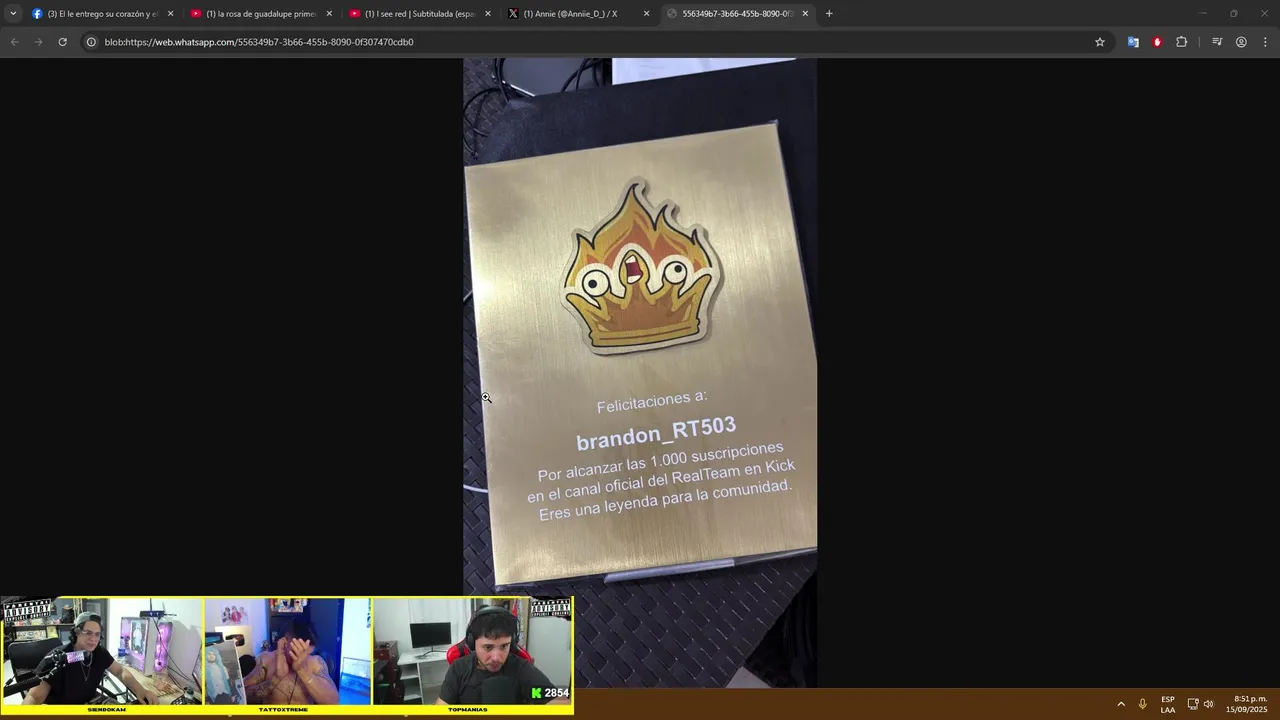Open the red hand ad blocker extension
Image resolution: width=1280 pixels, height=720 pixels.
point(1157,42)
